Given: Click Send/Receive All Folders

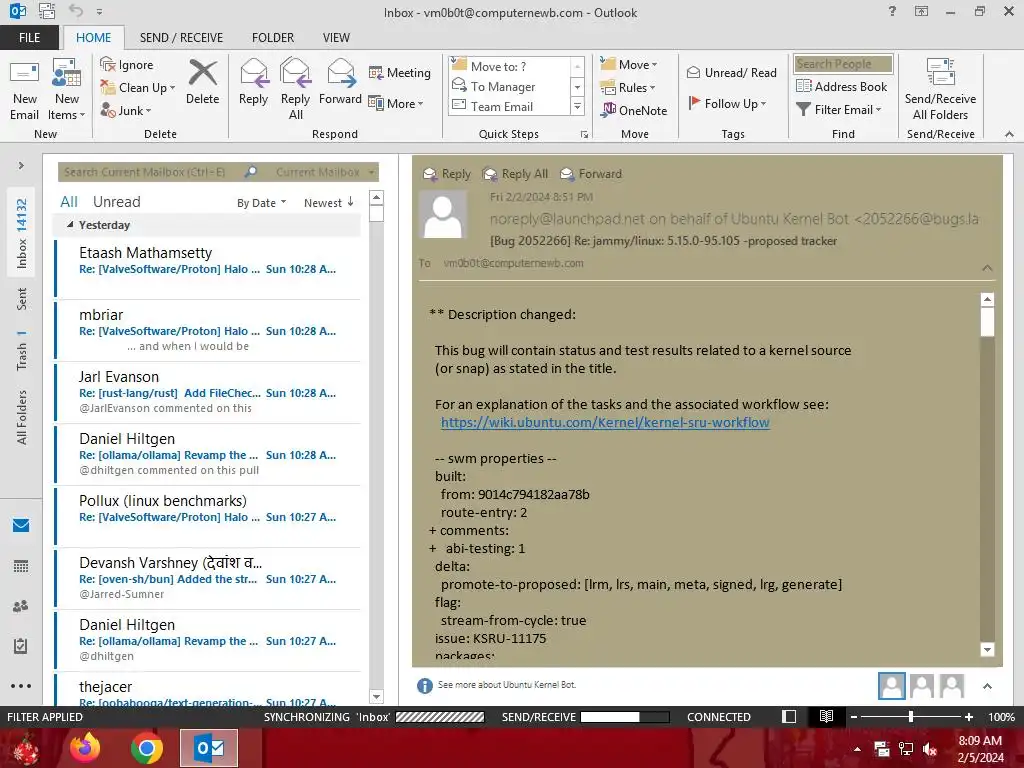Looking at the screenshot, I should point(940,90).
